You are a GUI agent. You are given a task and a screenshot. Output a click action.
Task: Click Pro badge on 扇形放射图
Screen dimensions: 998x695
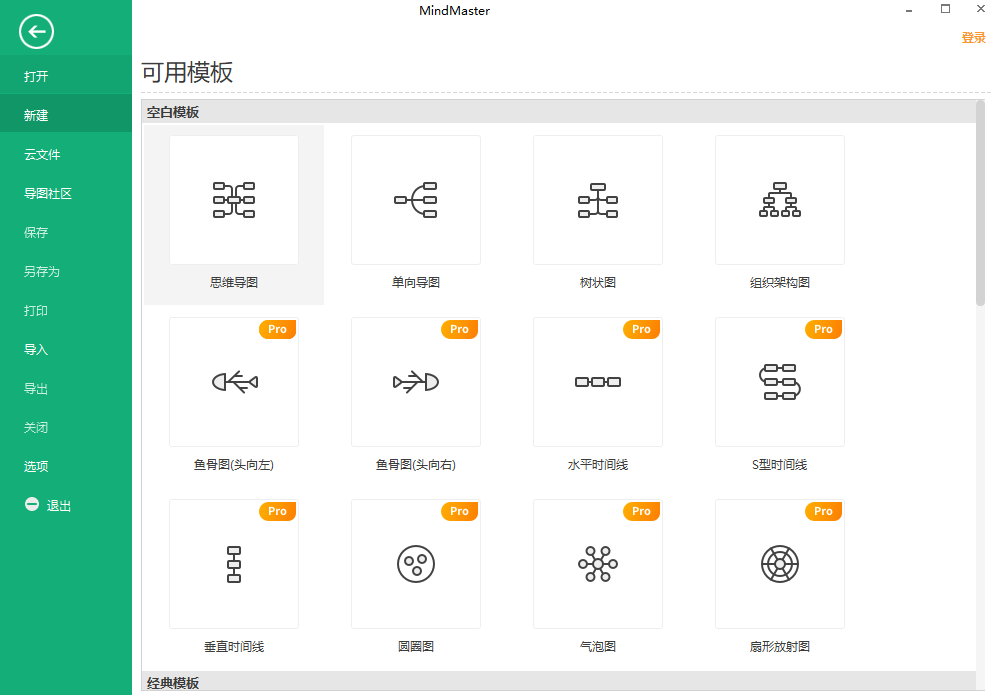(x=824, y=511)
